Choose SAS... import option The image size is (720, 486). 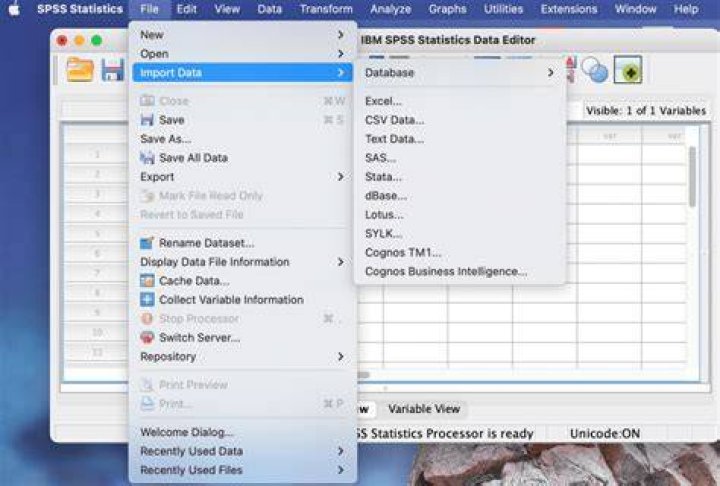pyautogui.click(x=380, y=158)
